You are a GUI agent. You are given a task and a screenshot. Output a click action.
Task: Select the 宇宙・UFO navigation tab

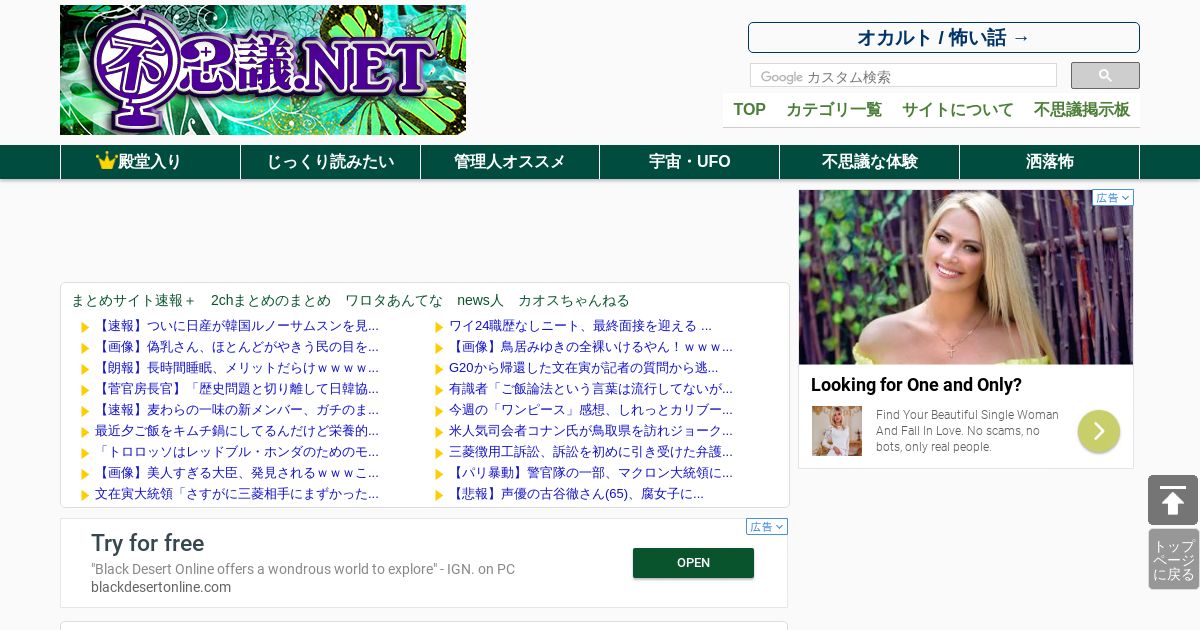[690, 162]
